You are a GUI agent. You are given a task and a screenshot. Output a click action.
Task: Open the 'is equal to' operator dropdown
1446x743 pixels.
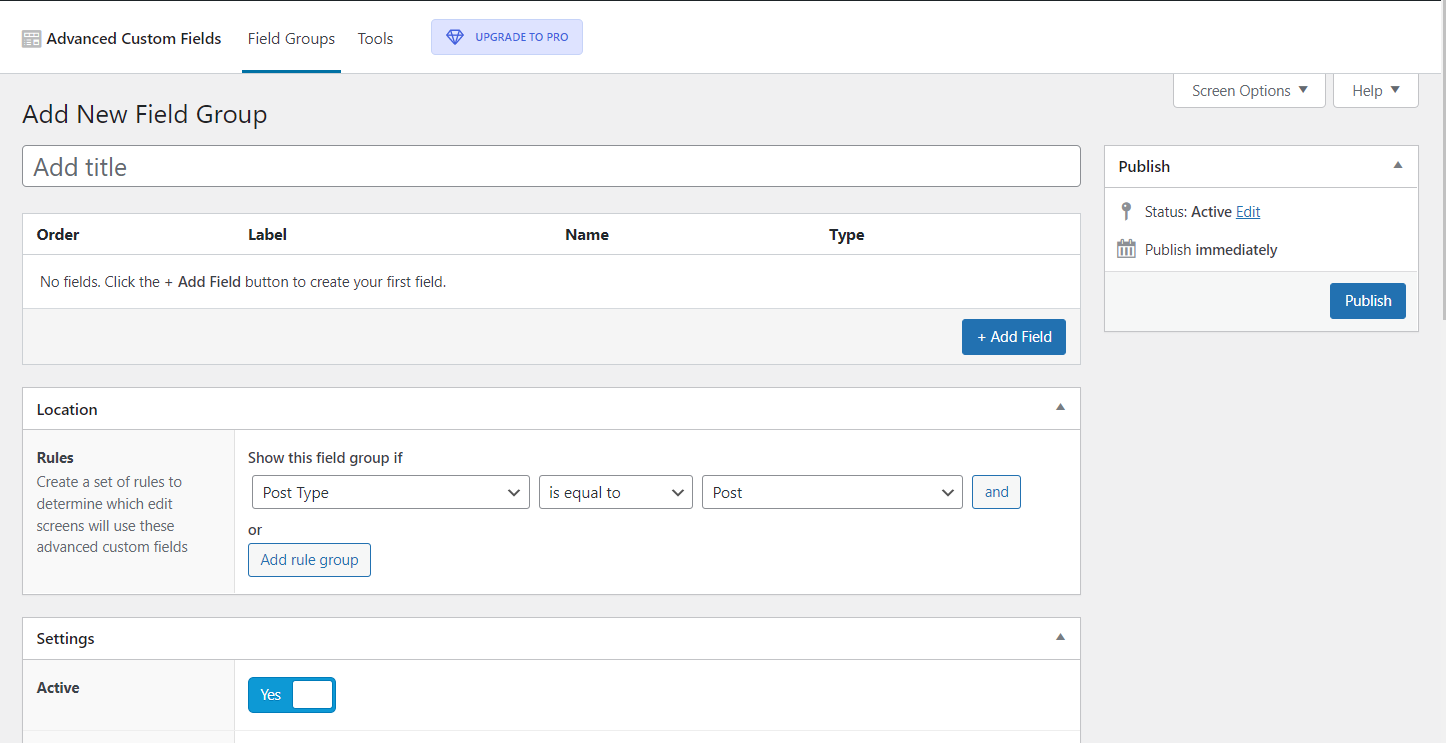click(x=615, y=493)
